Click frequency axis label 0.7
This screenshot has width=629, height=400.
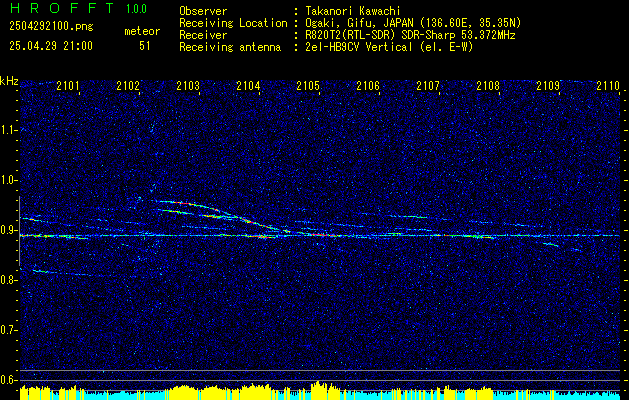tap(9, 330)
